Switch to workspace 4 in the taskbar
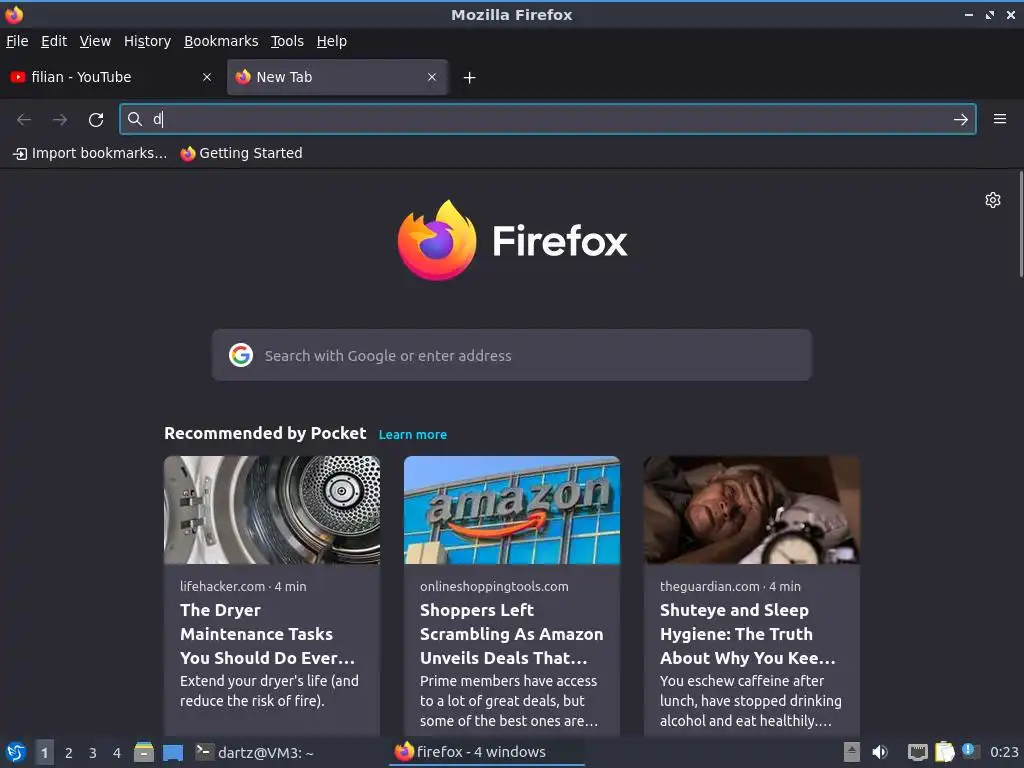Viewport: 1024px width, 768px height. (117, 753)
